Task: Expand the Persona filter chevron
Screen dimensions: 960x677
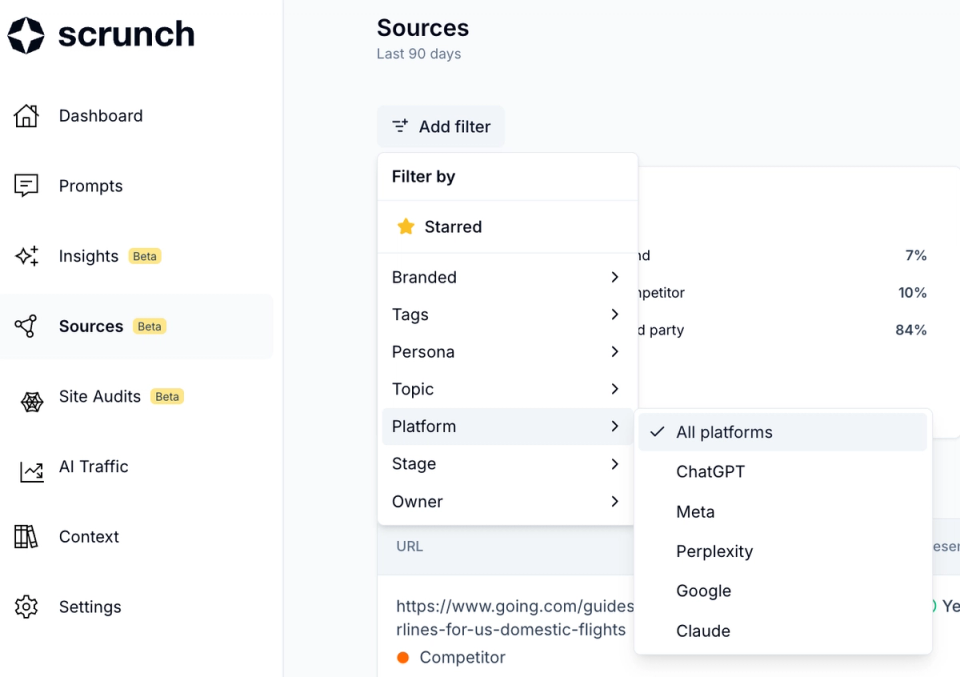Action: tap(615, 351)
